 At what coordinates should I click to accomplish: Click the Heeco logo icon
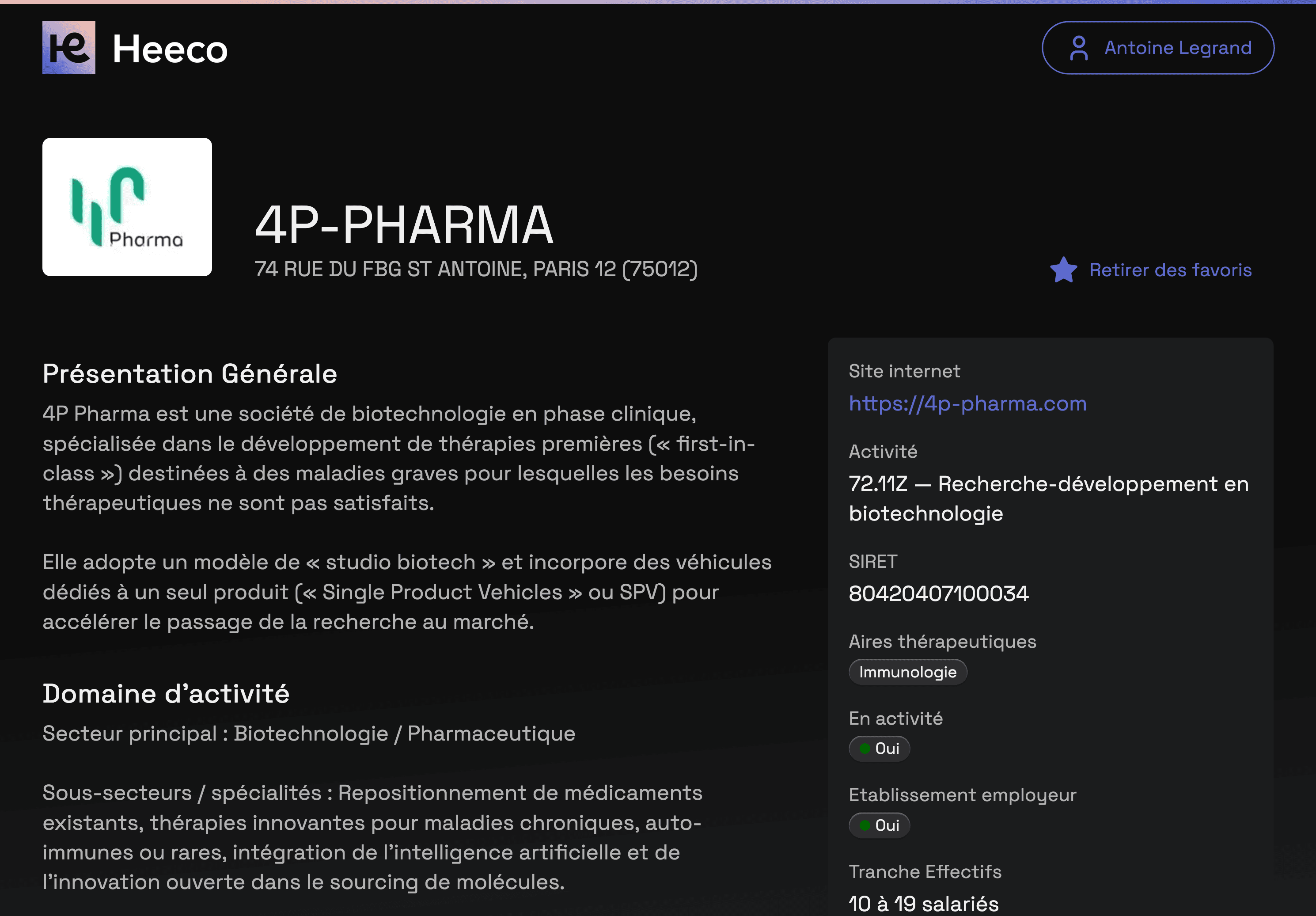click(x=69, y=48)
